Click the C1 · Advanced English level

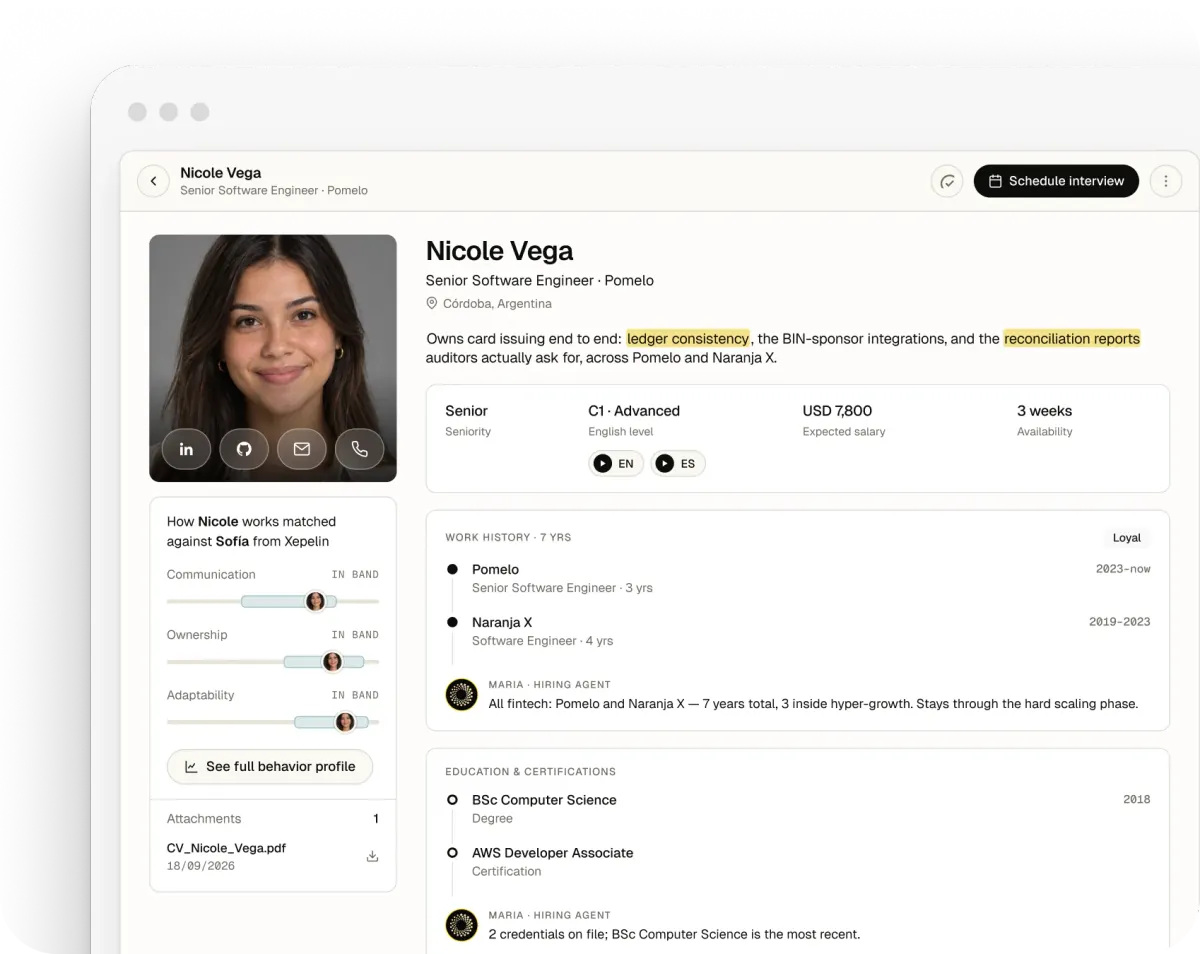634,411
